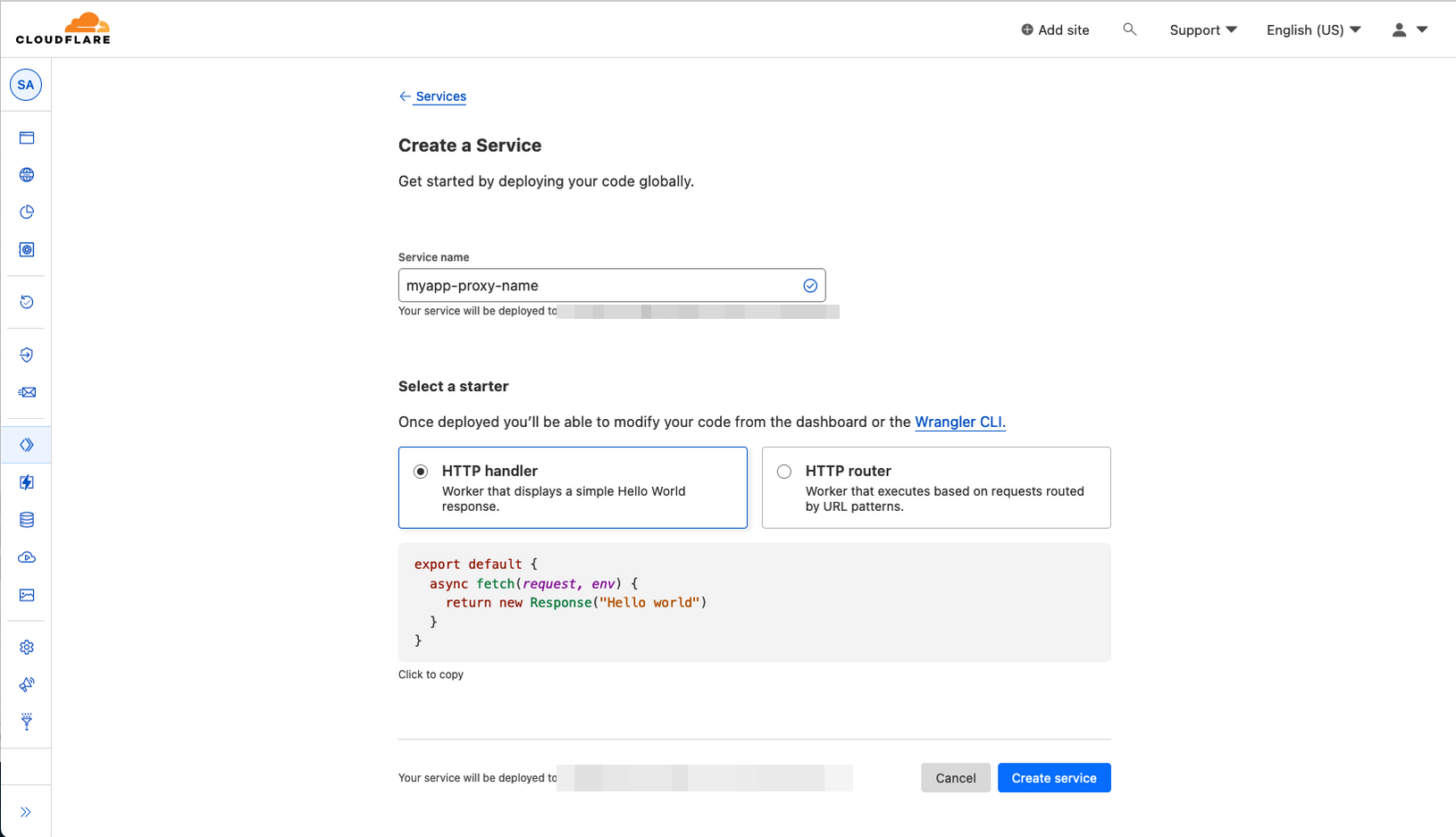Open the Databases stack icon in sidebar
The height and width of the screenshot is (837, 1456).
(26, 519)
